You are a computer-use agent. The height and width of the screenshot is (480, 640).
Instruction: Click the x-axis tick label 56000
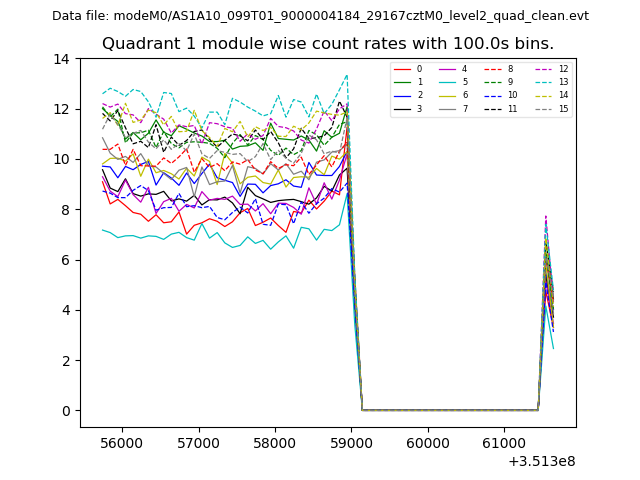pyautogui.click(x=122, y=442)
